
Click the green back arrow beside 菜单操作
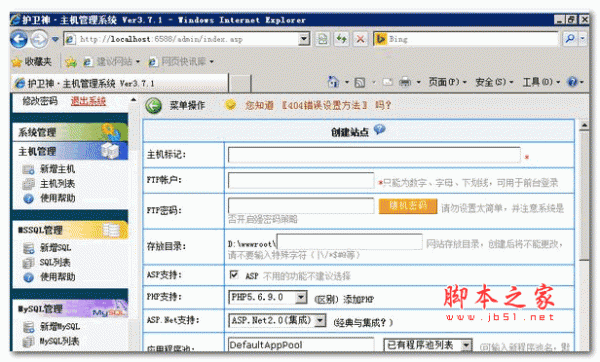click(153, 105)
